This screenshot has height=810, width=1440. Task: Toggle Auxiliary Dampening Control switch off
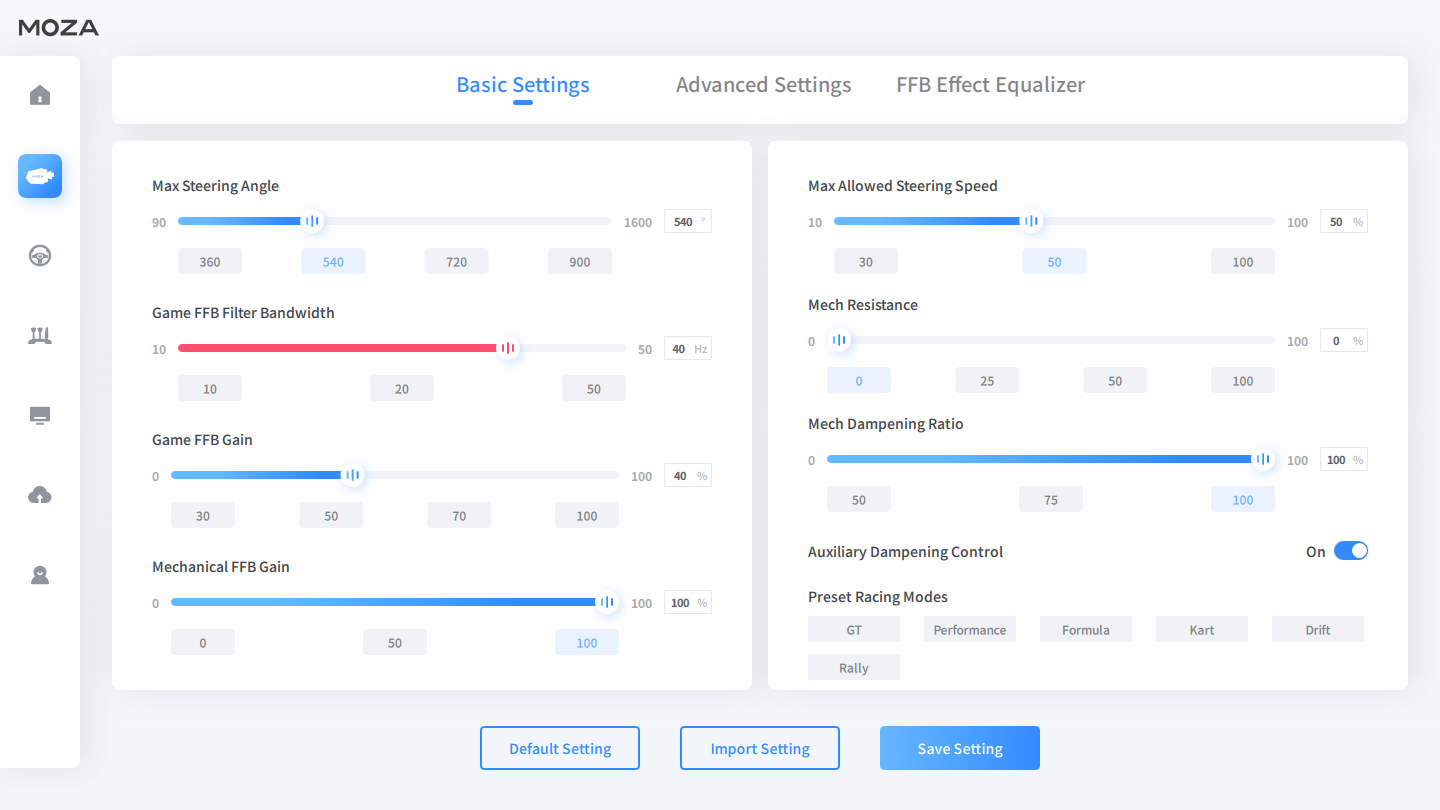[x=1350, y=551]
